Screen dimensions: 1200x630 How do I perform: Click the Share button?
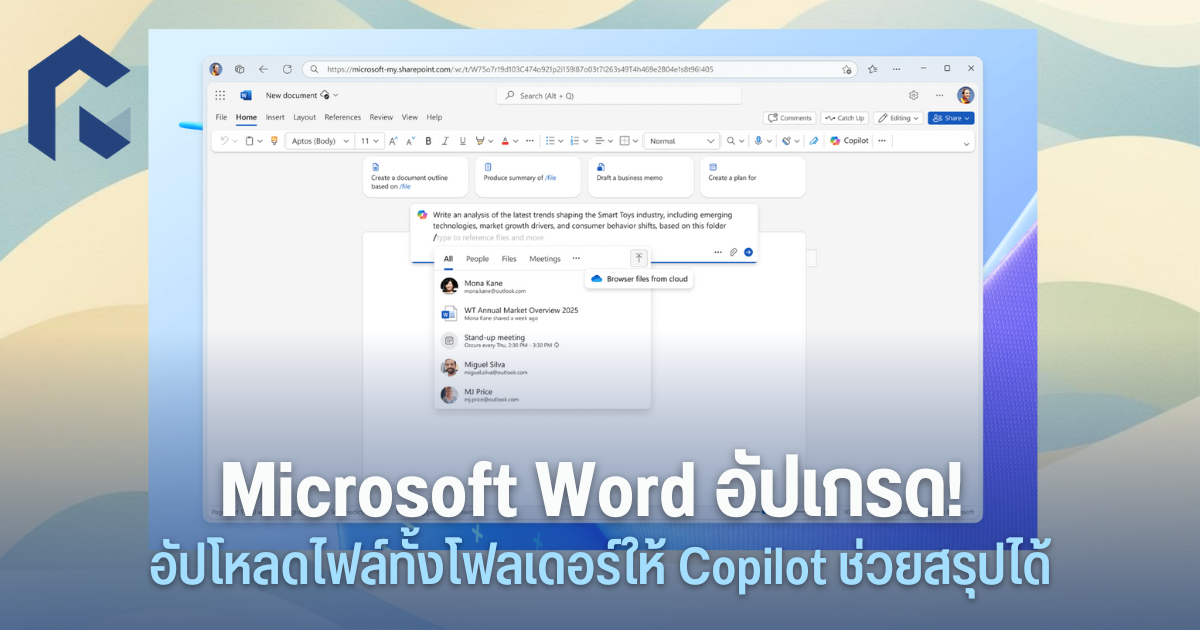click(950, 118)
